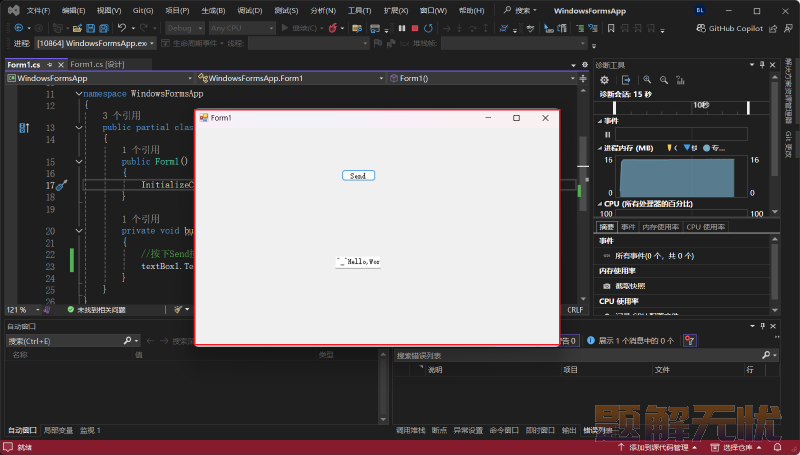Open the 121 % zoom level dropdown
Image resolution: width=800 pixels, height=455 pixels.
click(23, 310)
